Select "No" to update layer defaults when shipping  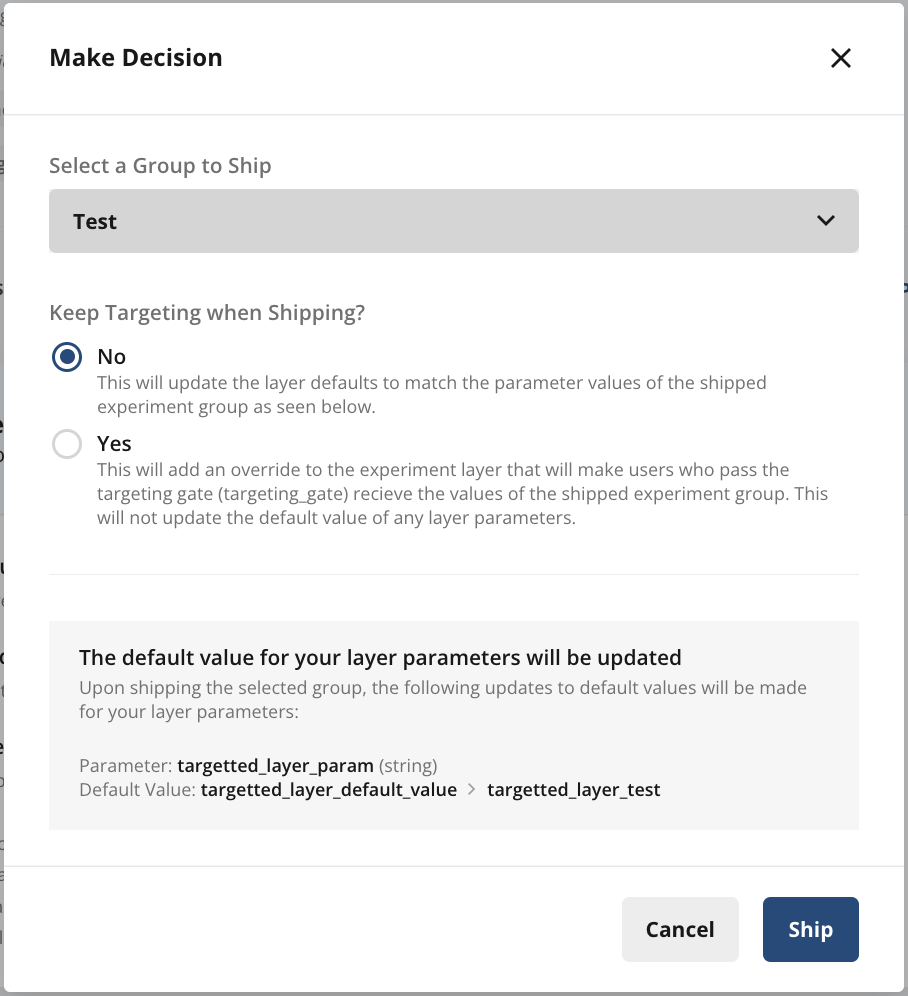click(x=65, y=356)
